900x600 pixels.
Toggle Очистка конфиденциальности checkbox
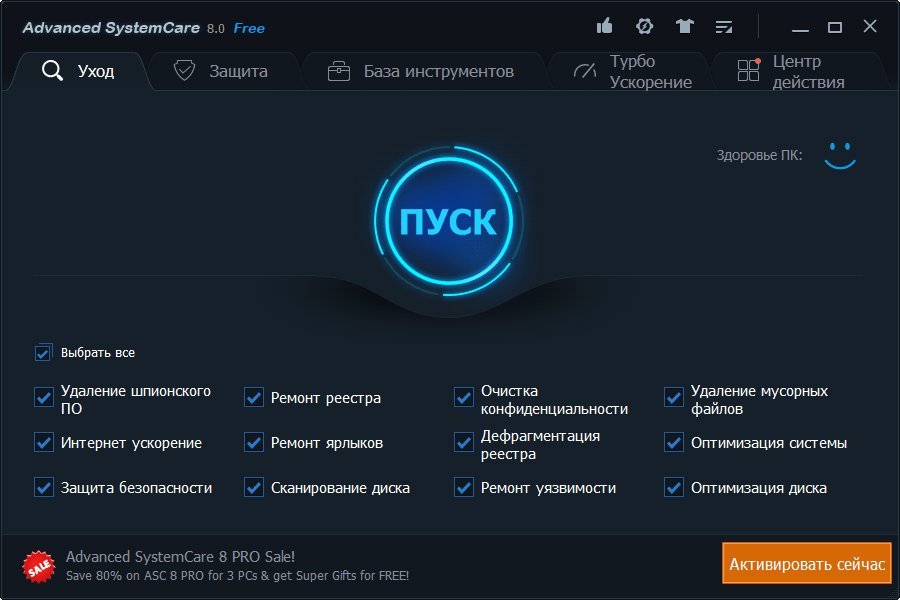pos(464,397)
